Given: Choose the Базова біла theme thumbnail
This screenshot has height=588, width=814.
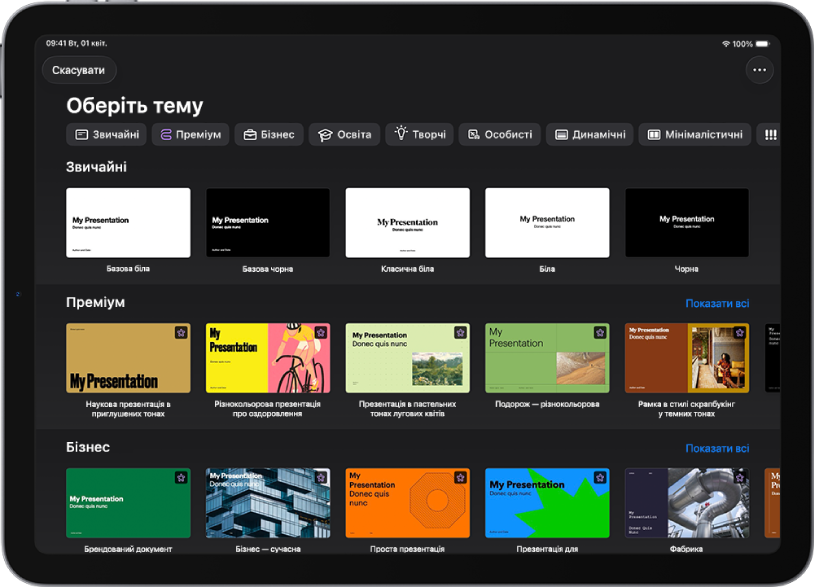Looking at the screenshot, I should [128, 223].
